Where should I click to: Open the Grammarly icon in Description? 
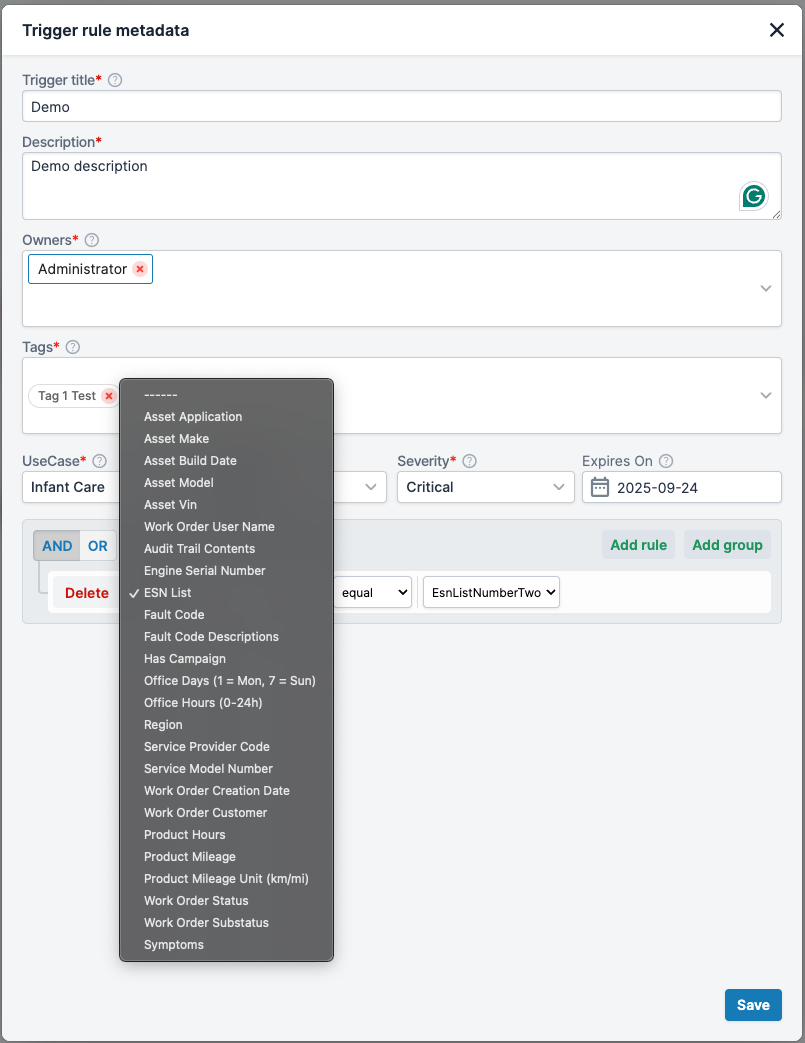tap(754, 196)
